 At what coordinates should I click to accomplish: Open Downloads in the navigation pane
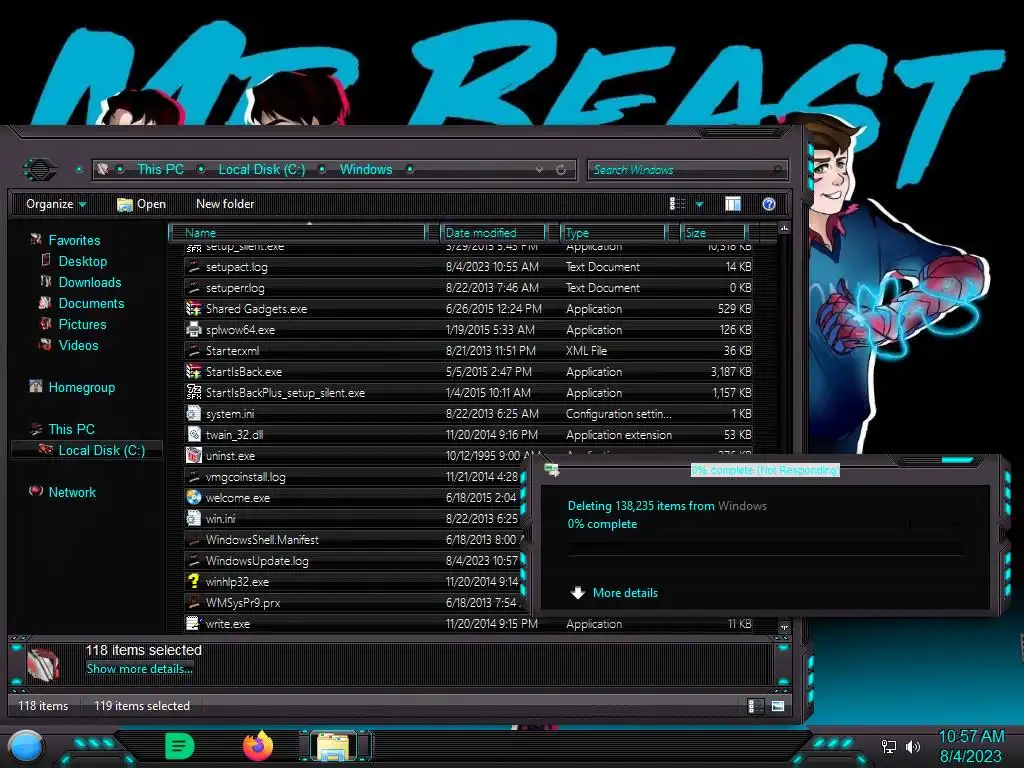click(x=89, y=282)
